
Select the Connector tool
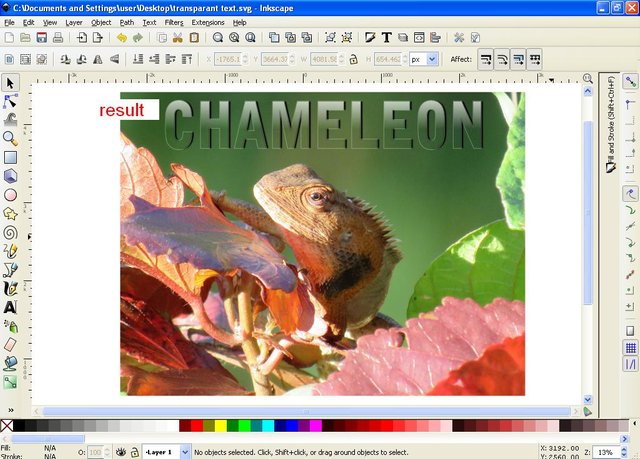[x=10, y=382]
